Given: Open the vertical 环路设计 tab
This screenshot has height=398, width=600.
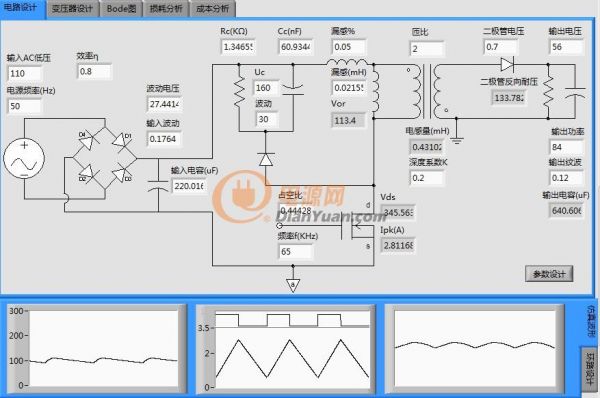Looking at the screenshot, I should pyautogui.click(x=590, y=368).
